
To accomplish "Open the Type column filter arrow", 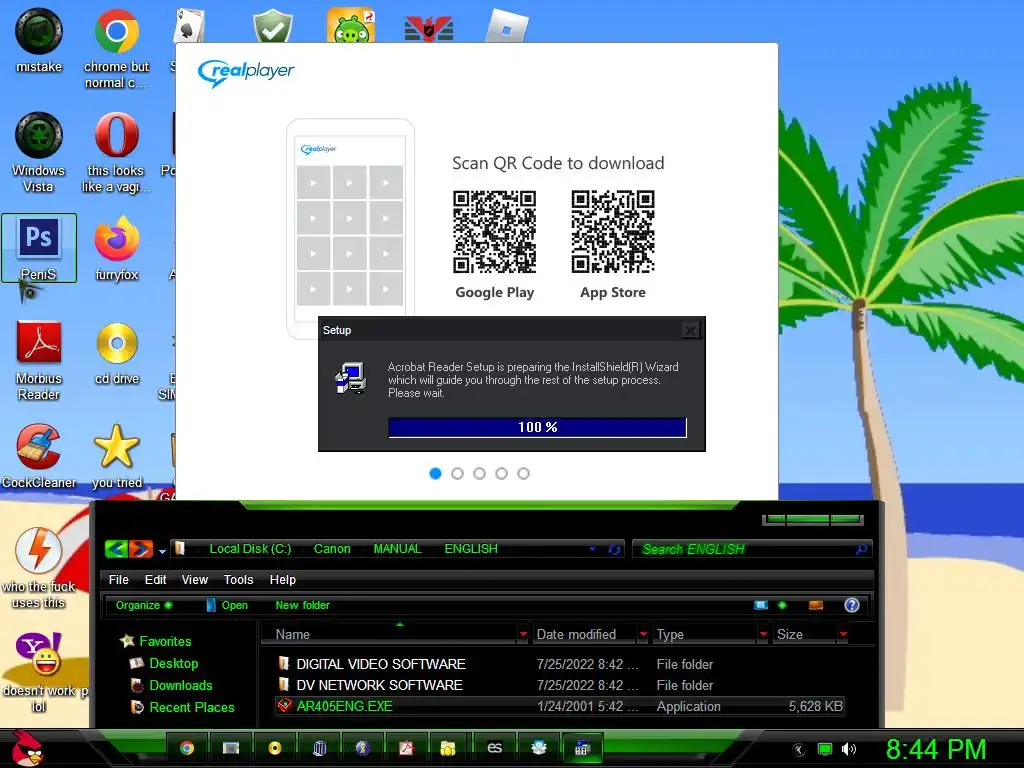I will click(x=763, y=634).
